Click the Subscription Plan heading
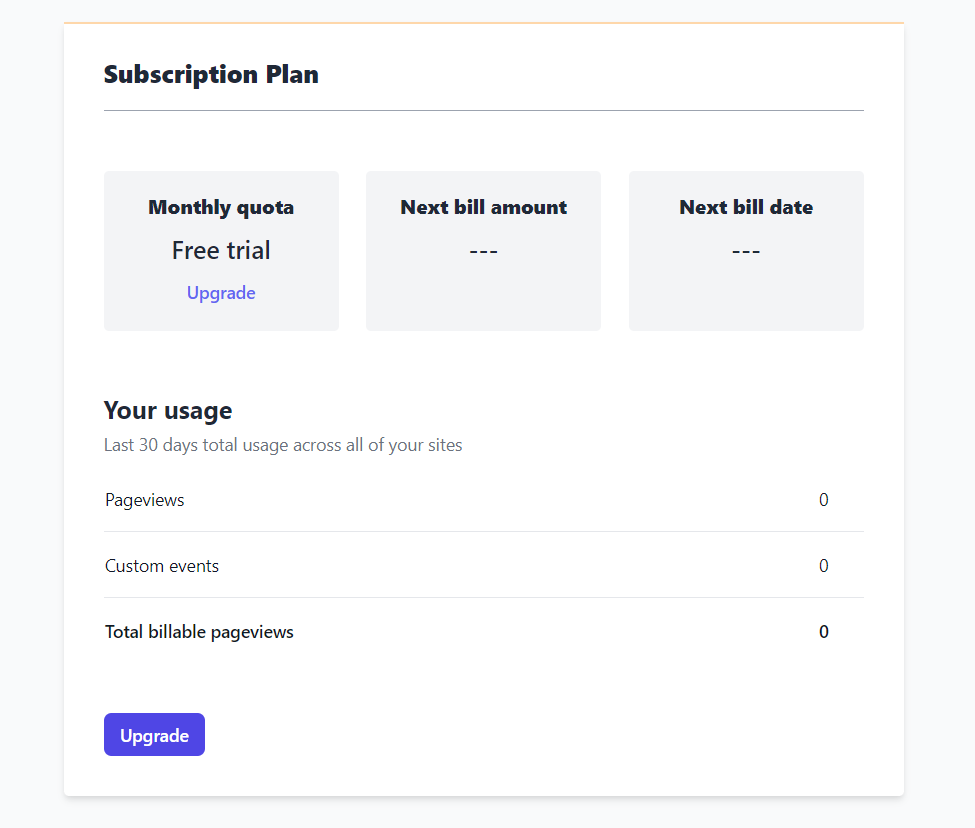Image resolution: width=975 pixels, height=828 pixels. coord(210,74)
